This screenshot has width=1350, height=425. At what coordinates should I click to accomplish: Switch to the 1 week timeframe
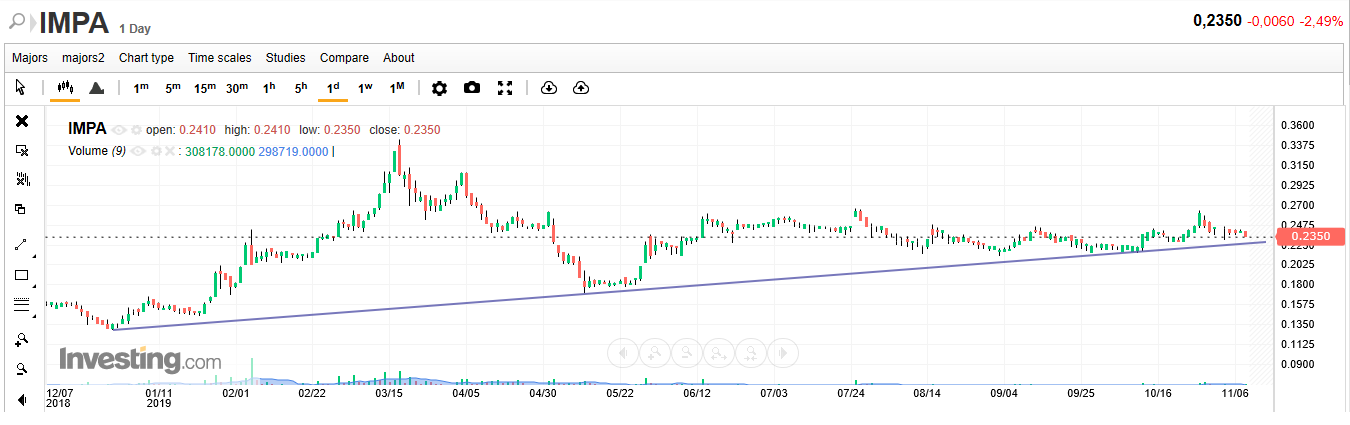(365, 88)
